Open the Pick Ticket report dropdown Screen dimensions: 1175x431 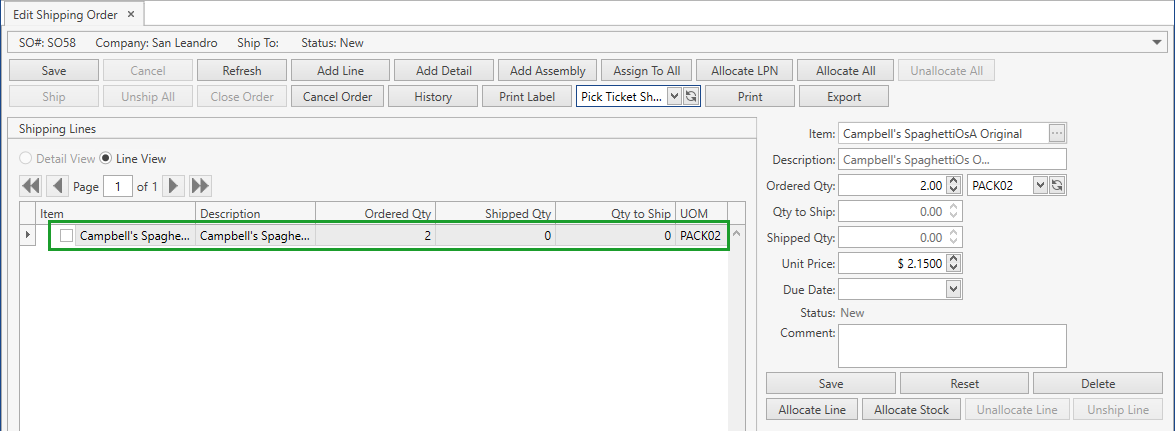674,97
